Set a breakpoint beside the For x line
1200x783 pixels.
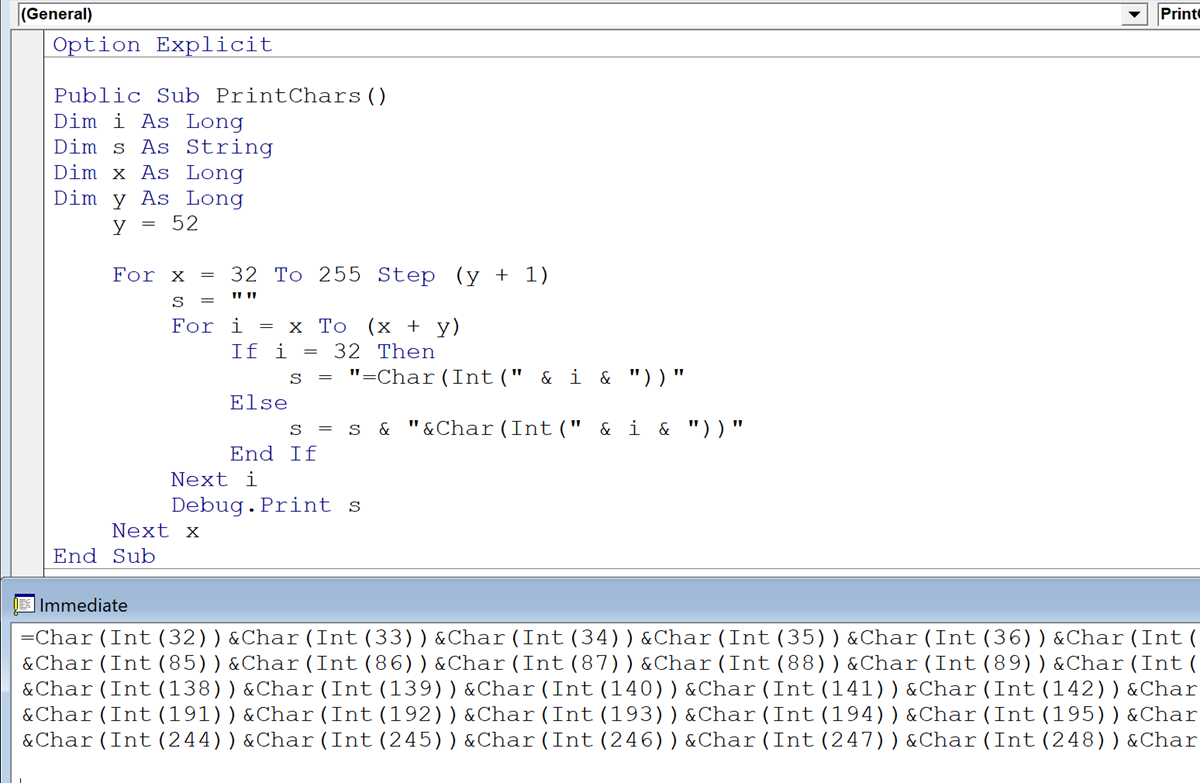pyautogui.click(x=25, y=275)
